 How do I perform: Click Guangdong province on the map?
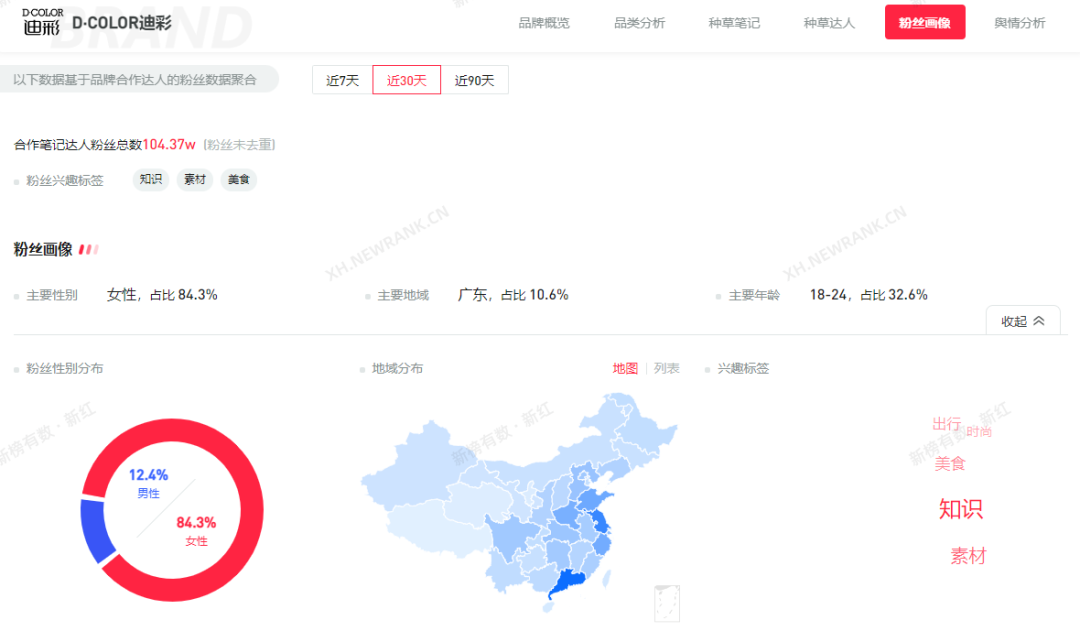tap(569, 583)
